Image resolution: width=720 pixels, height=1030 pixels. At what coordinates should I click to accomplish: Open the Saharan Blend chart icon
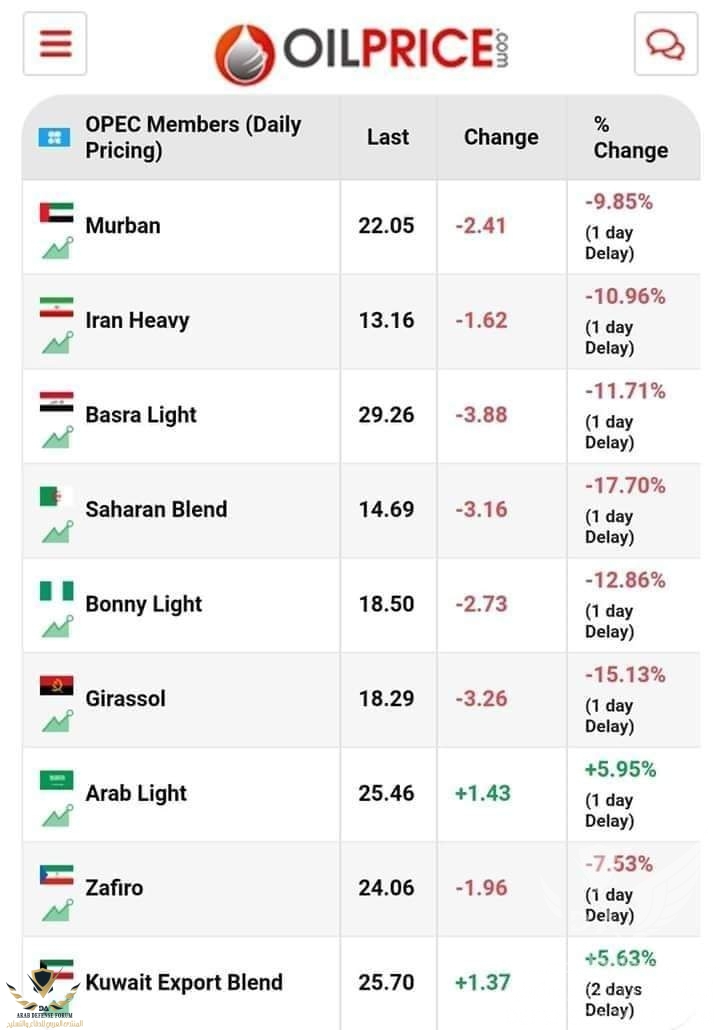[57, 531]
